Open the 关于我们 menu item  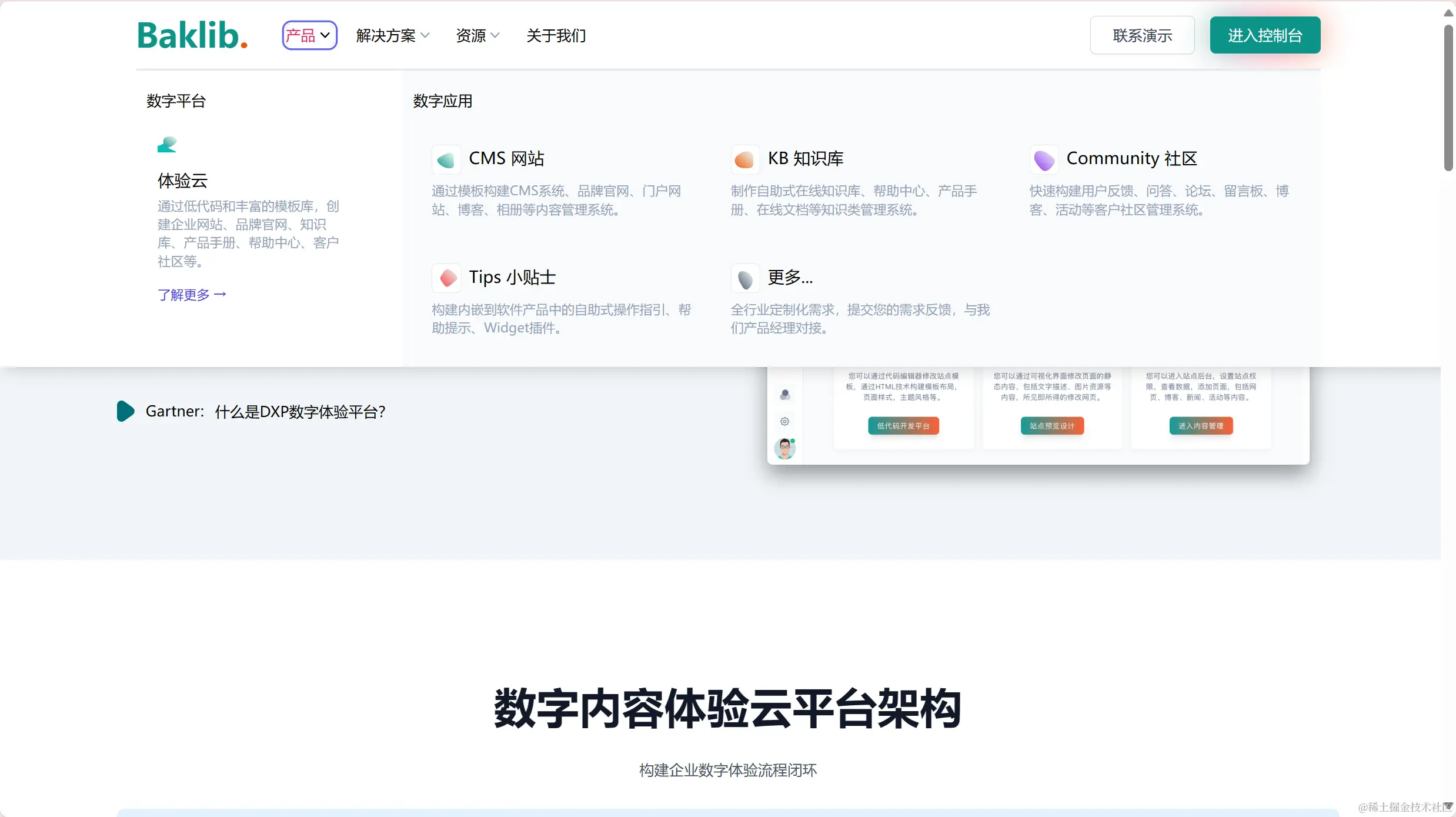point(556,35)
